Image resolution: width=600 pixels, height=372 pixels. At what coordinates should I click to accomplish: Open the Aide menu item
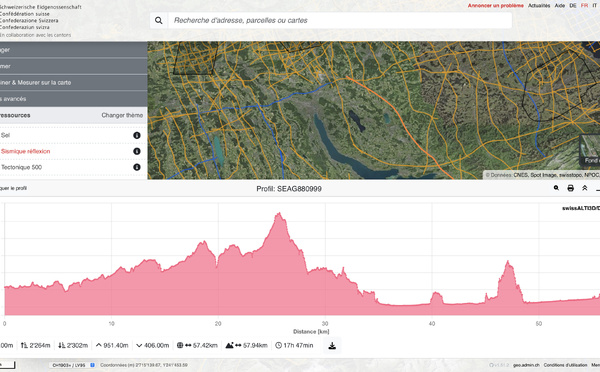560,6
